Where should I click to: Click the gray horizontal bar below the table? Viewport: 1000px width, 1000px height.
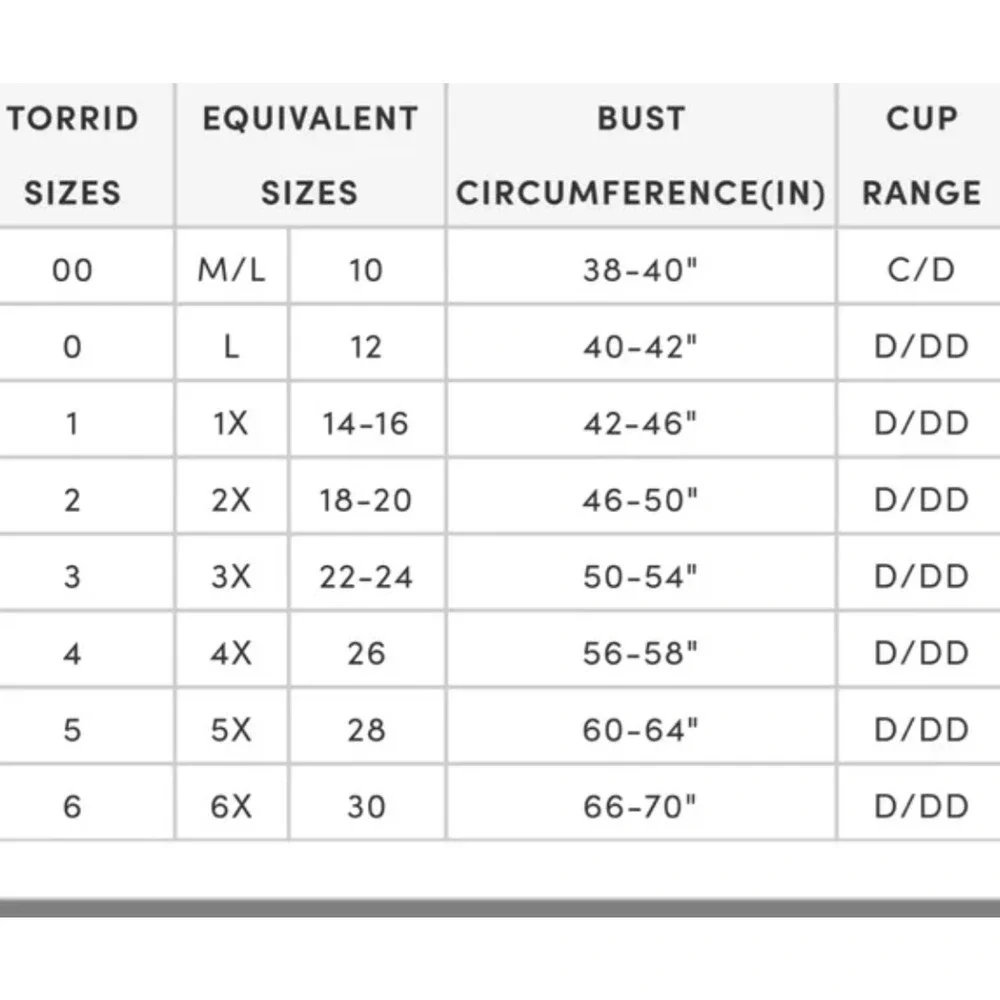500,908
